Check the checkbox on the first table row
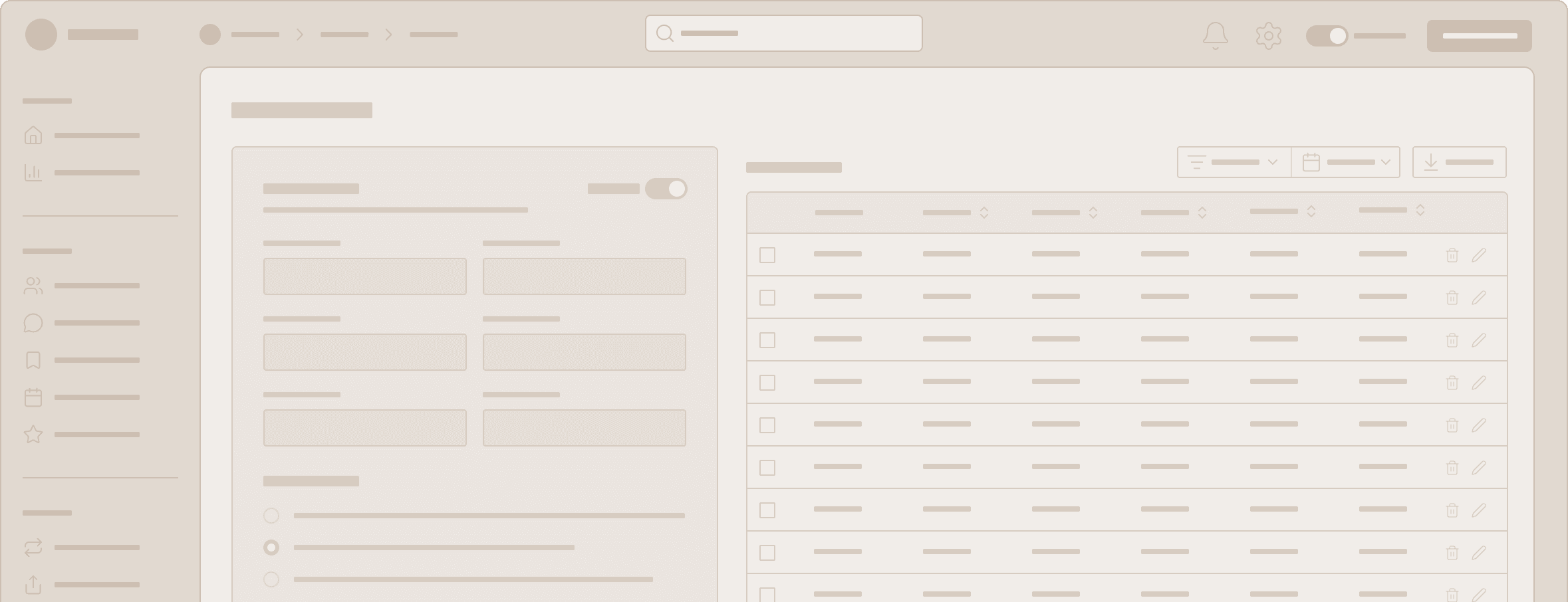 767,254
